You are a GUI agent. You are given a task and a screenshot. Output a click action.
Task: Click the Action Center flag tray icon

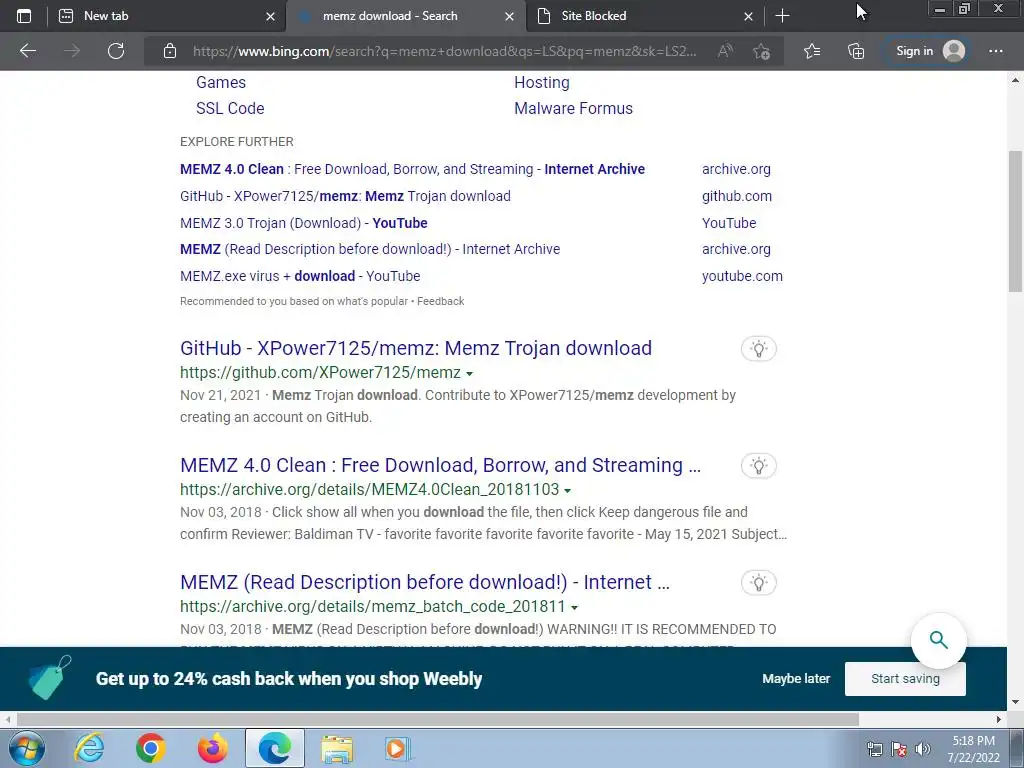point(899,749)
